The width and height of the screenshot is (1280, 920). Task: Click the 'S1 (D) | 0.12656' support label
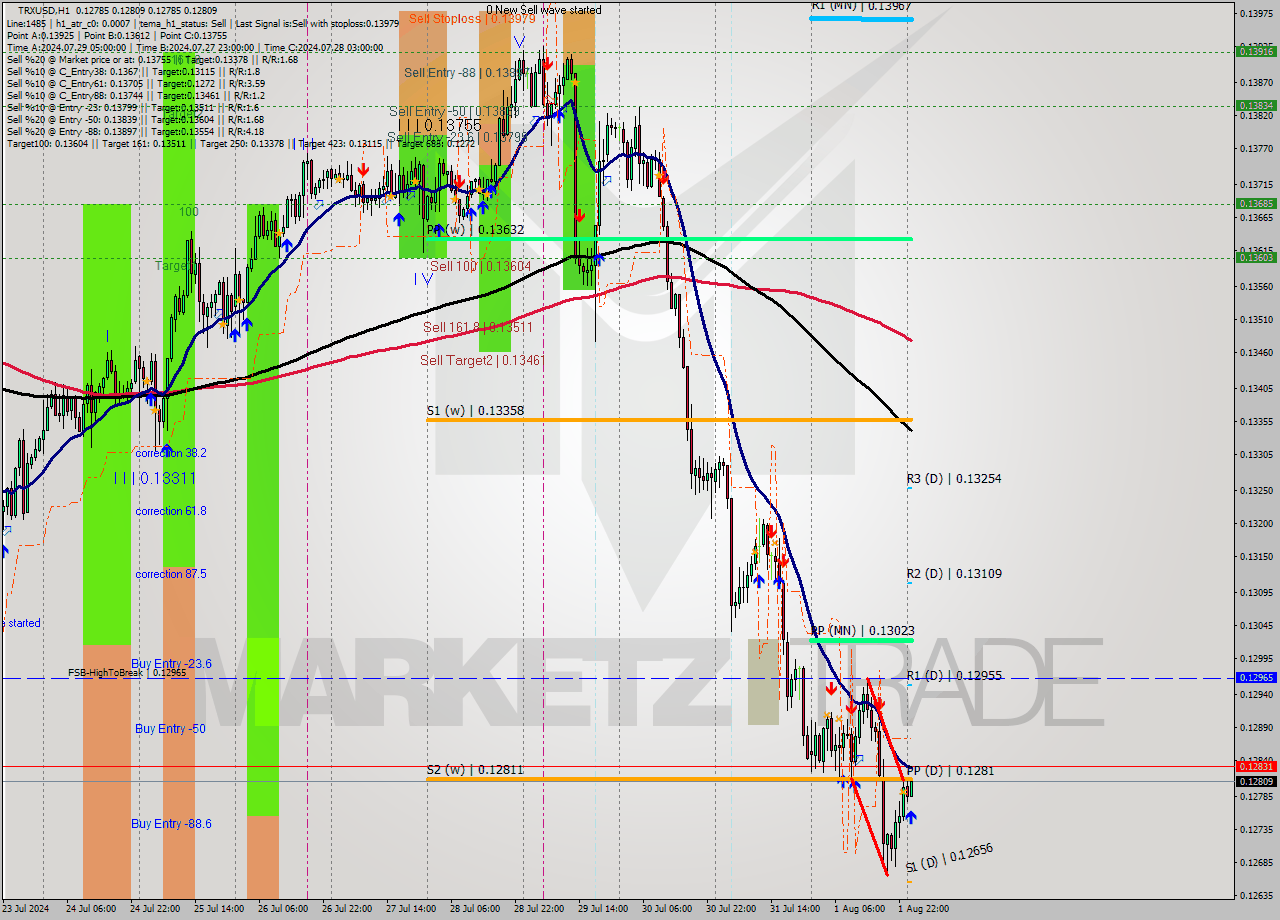949,858
